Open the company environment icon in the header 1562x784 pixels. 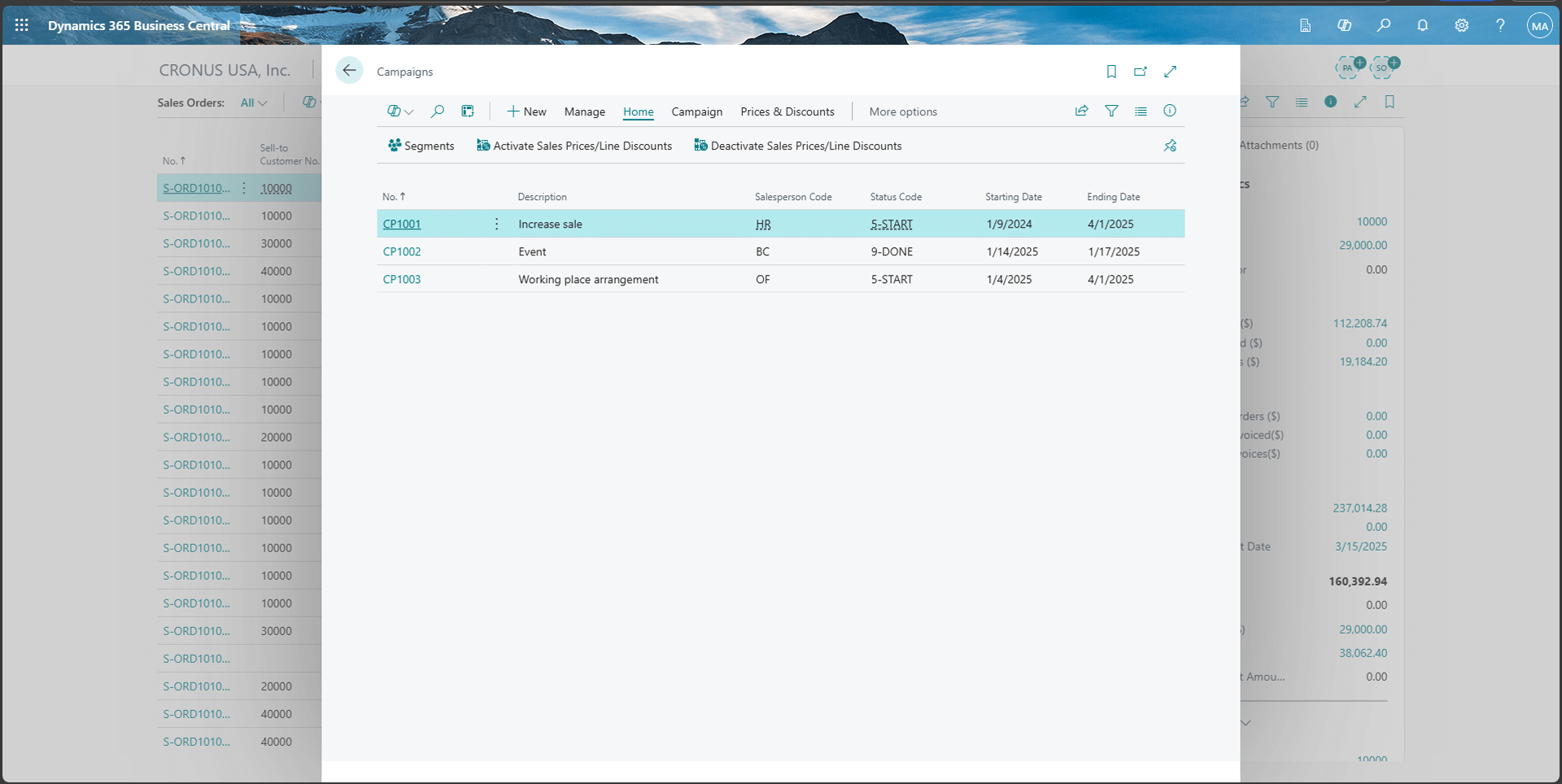1306,25
